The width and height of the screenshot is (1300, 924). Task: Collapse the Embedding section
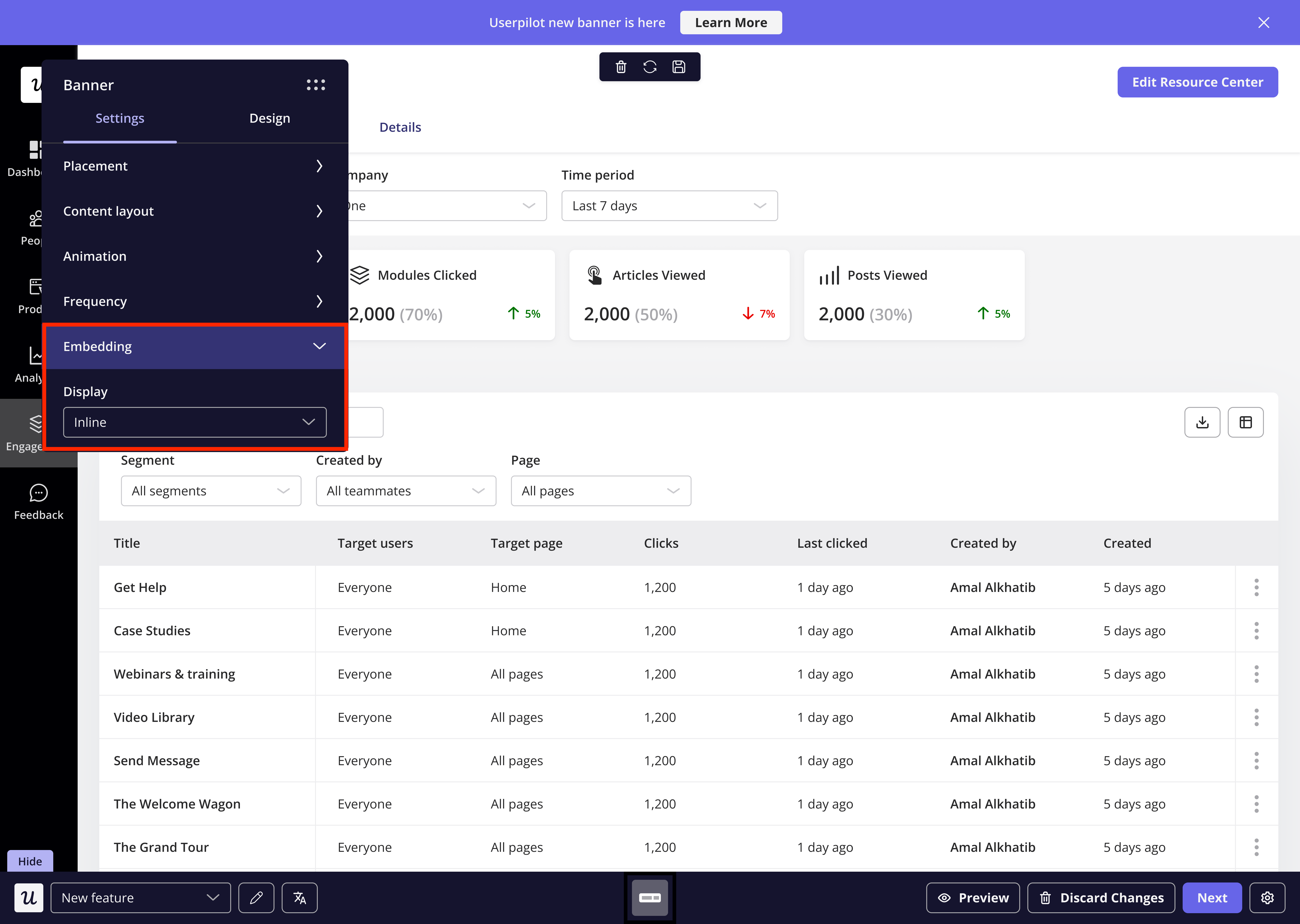click(x=195, y=346)
